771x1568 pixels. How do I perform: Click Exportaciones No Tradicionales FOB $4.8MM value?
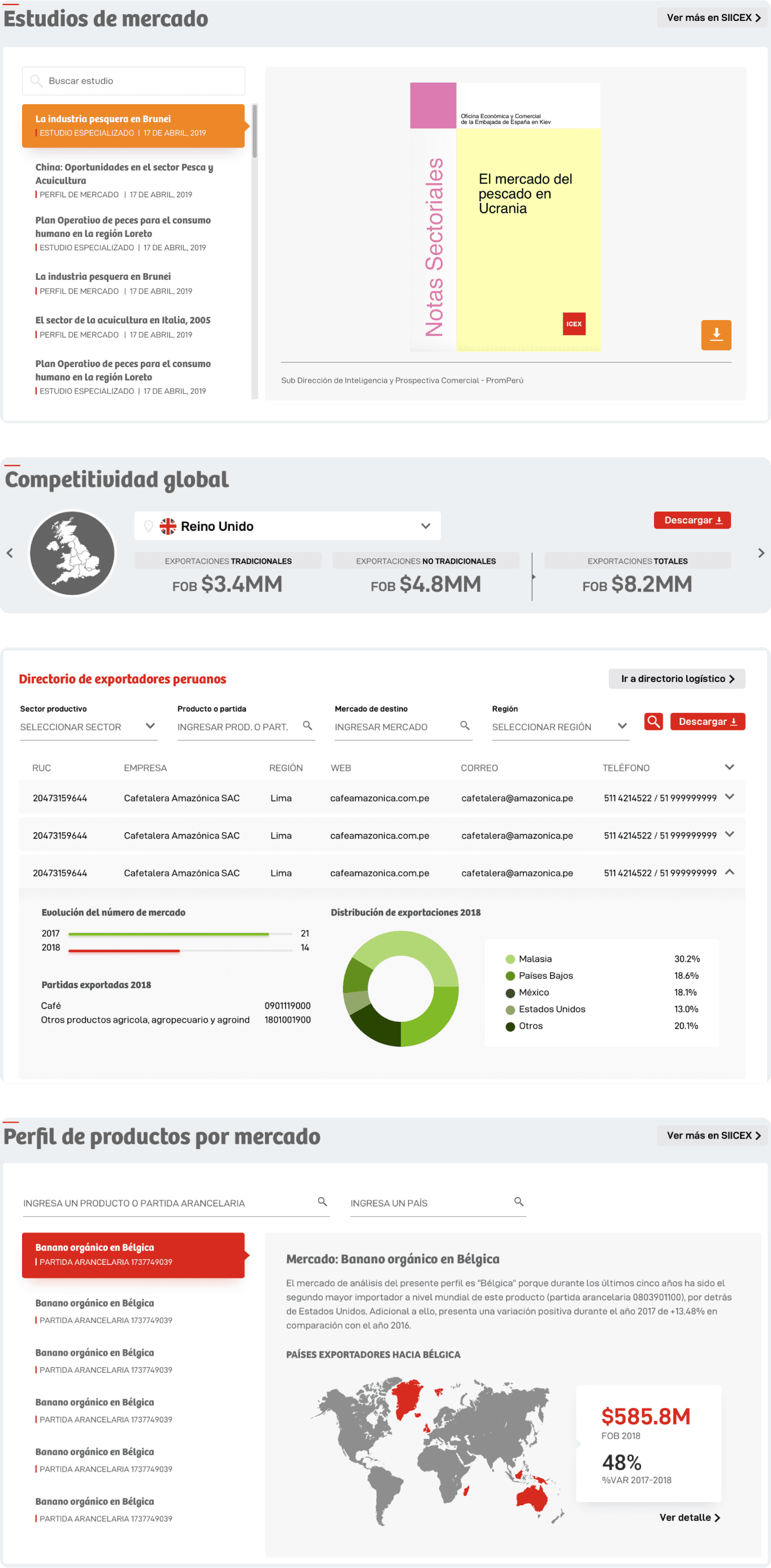click(x=426, y=584)
